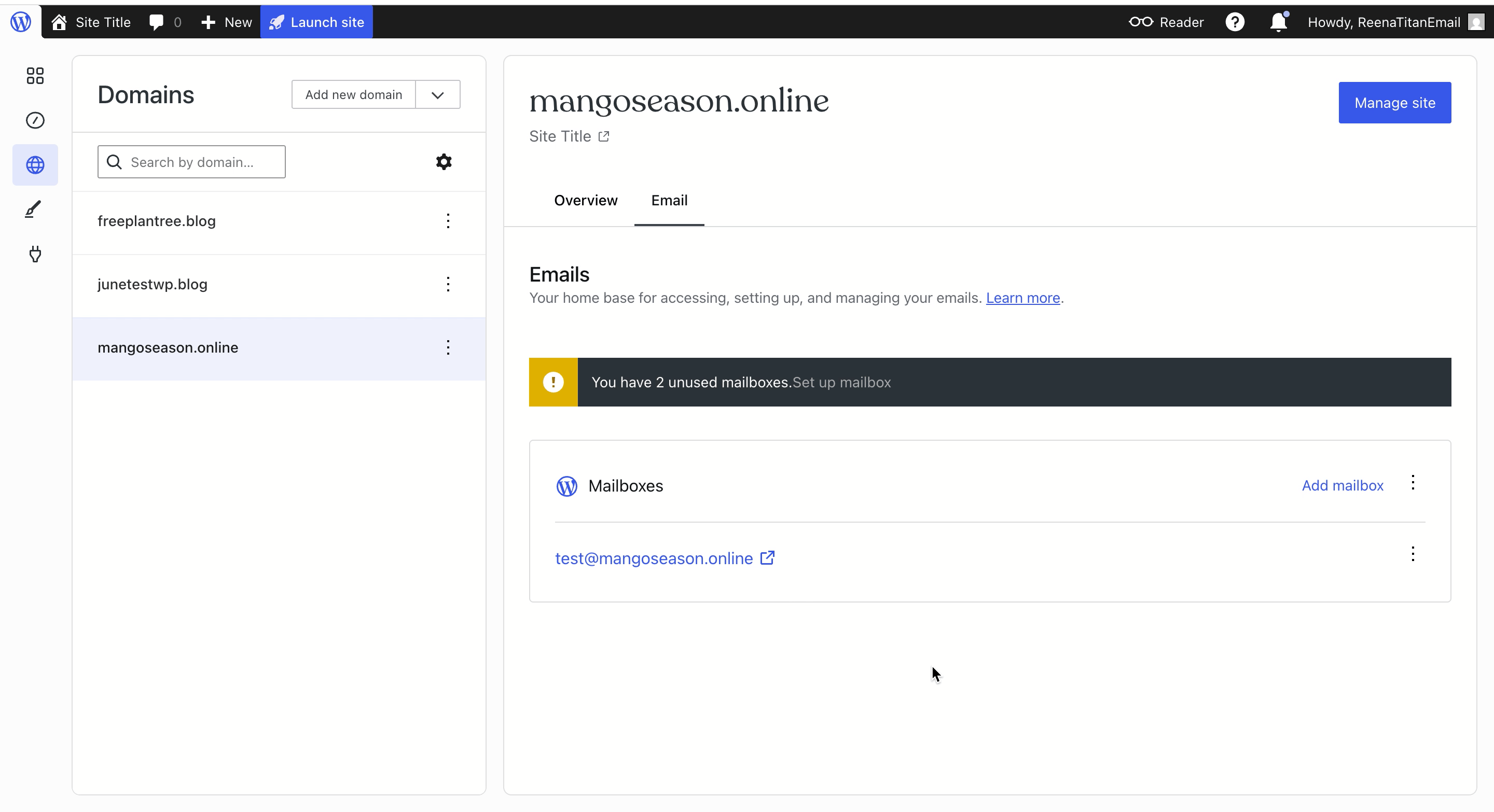1494x812 pixels.
Task: Open options menu for freeplantree.blog
Action: tap(448, 221)
